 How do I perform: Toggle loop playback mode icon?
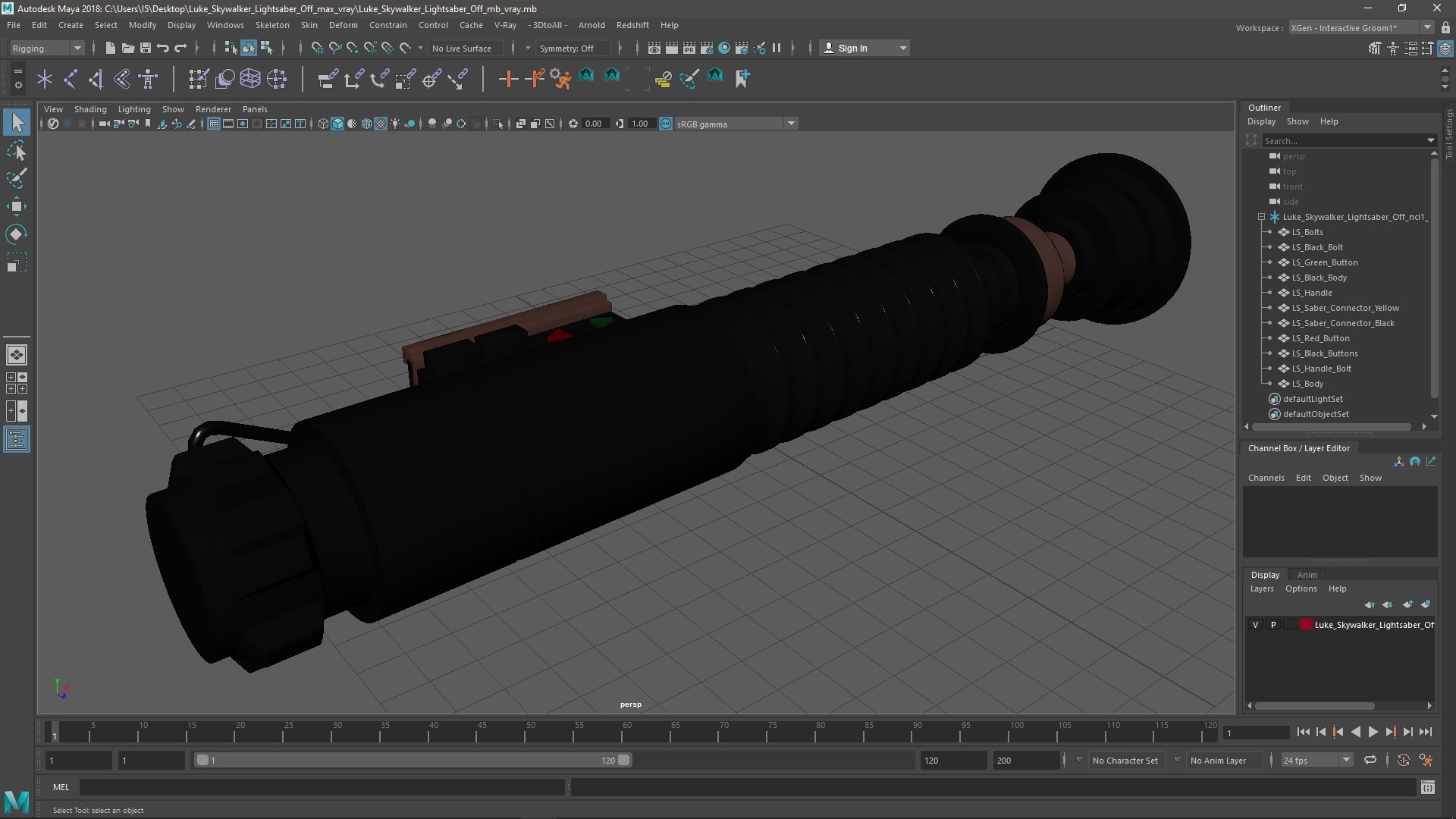[1370, 760]
